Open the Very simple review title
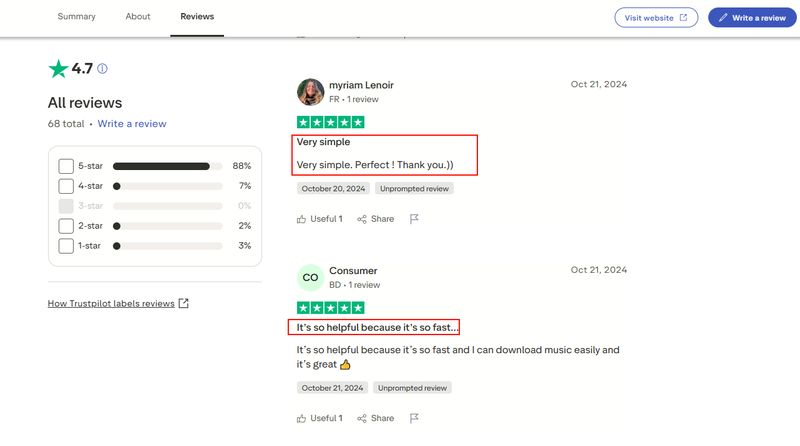This screenshot has width=800, height=446. point(323,142)
